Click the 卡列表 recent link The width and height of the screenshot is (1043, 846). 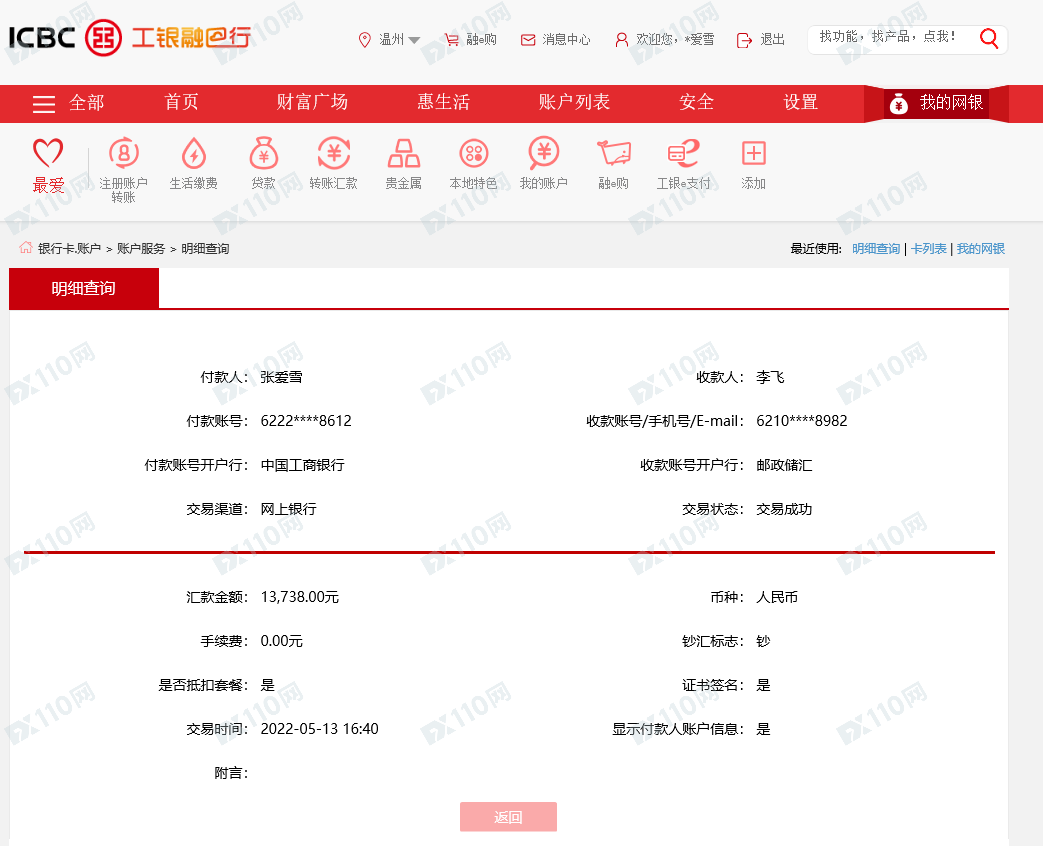click(x=928, y=249)
